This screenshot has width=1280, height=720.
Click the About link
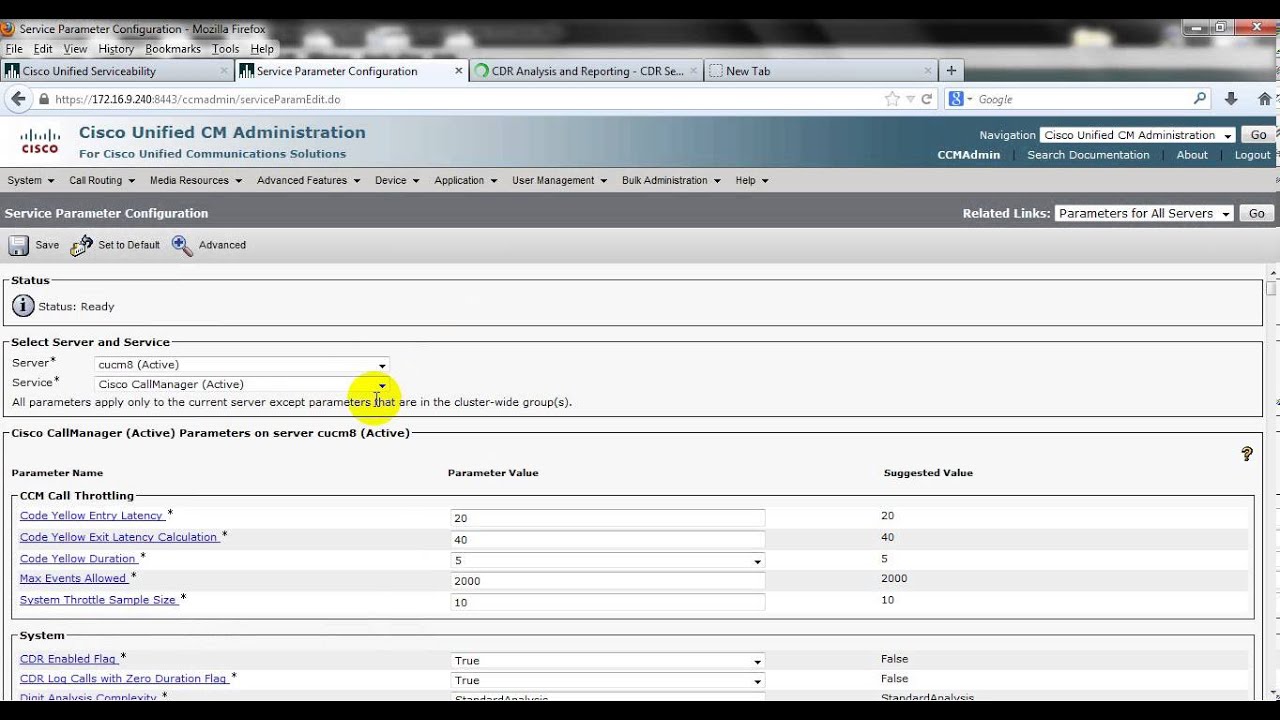click(1192, 155)
